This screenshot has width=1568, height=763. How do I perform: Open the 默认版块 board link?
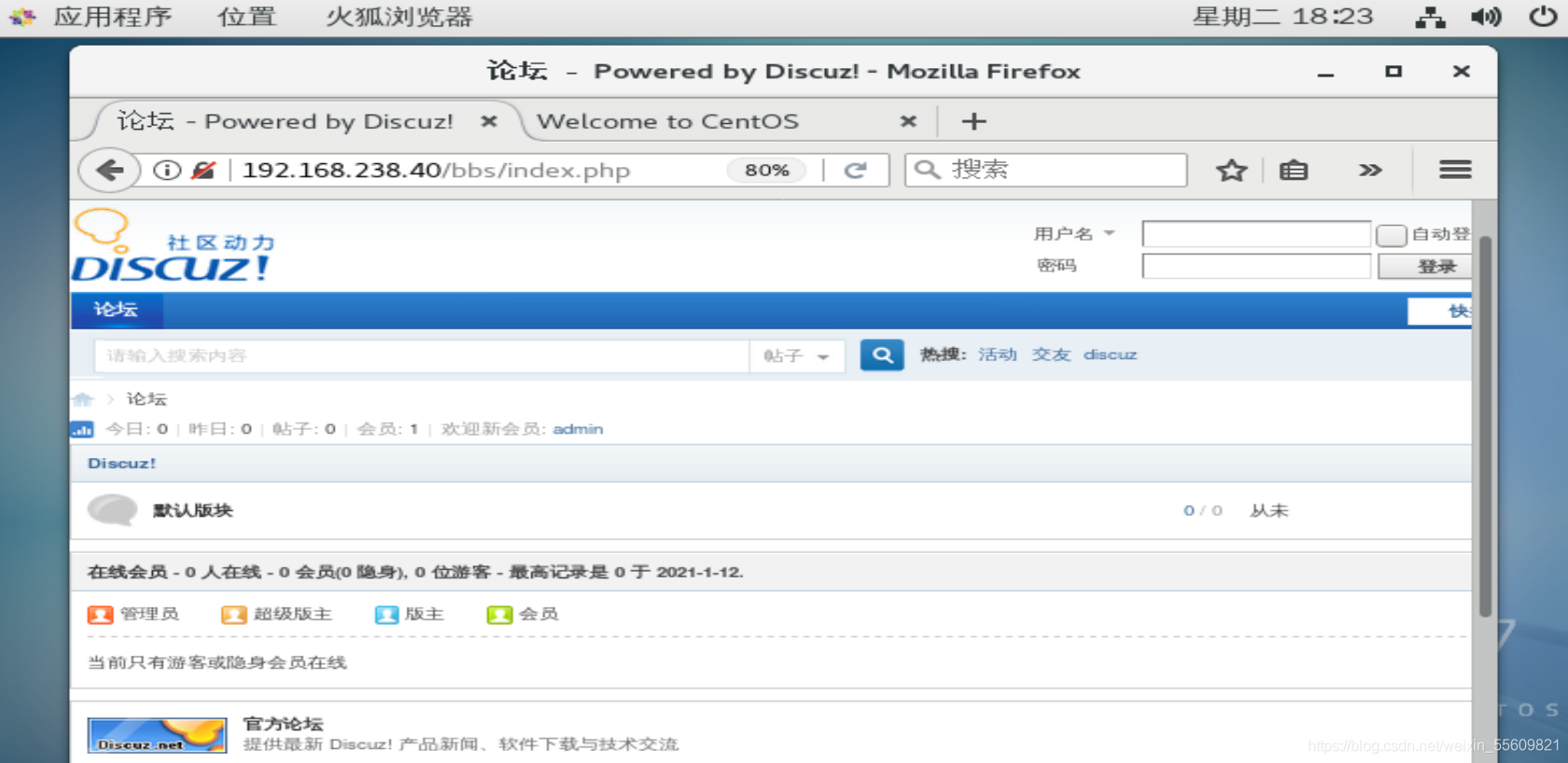(x=192, y=510)
